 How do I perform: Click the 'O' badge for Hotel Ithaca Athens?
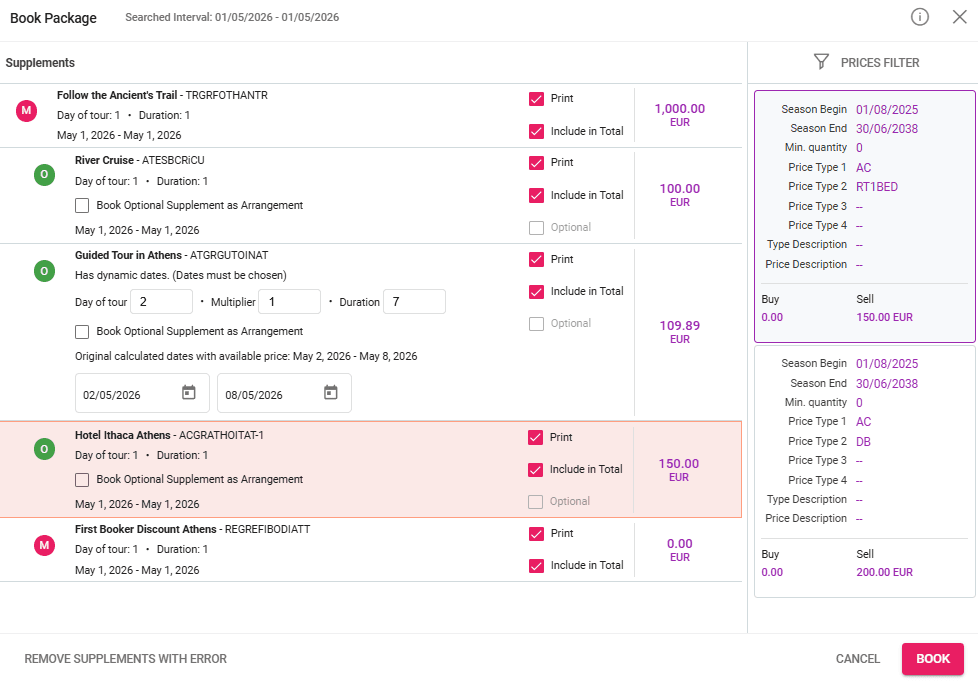(44, 449)
